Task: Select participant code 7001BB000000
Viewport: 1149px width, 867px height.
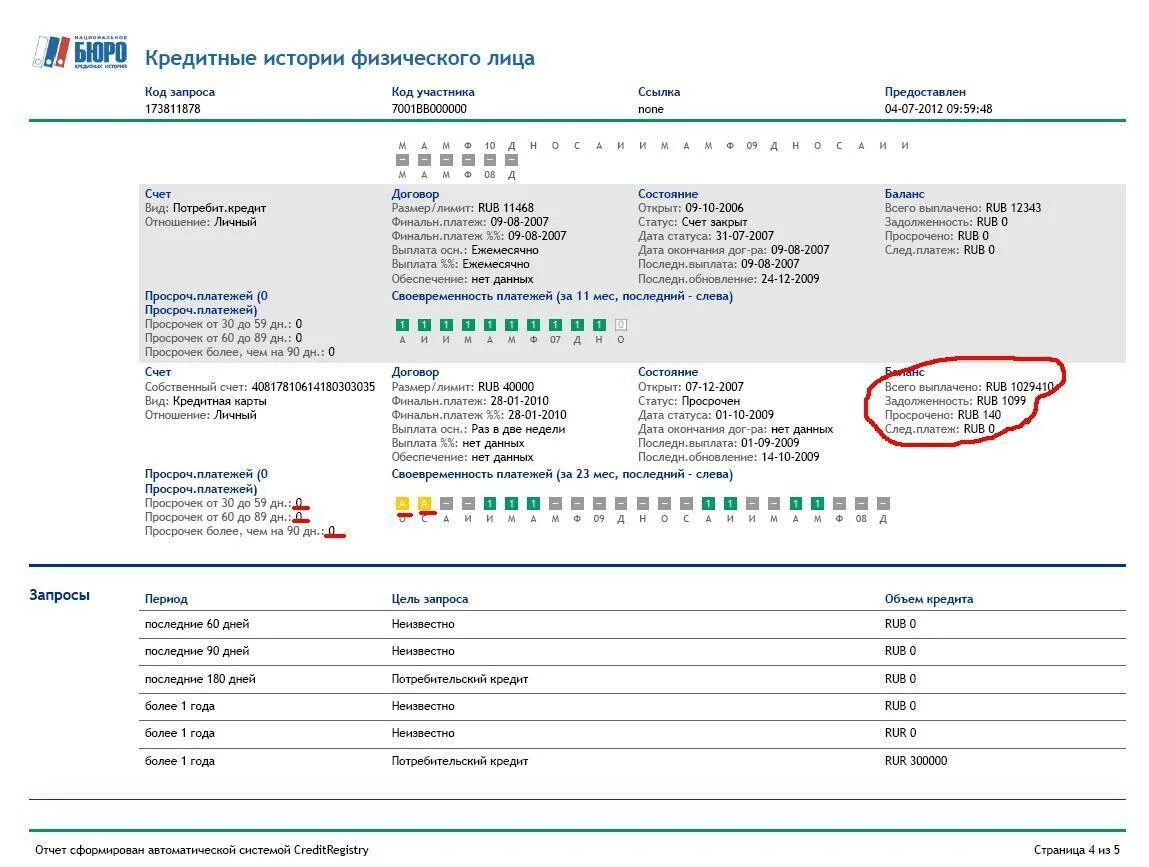Action: [x=429, y=108]
